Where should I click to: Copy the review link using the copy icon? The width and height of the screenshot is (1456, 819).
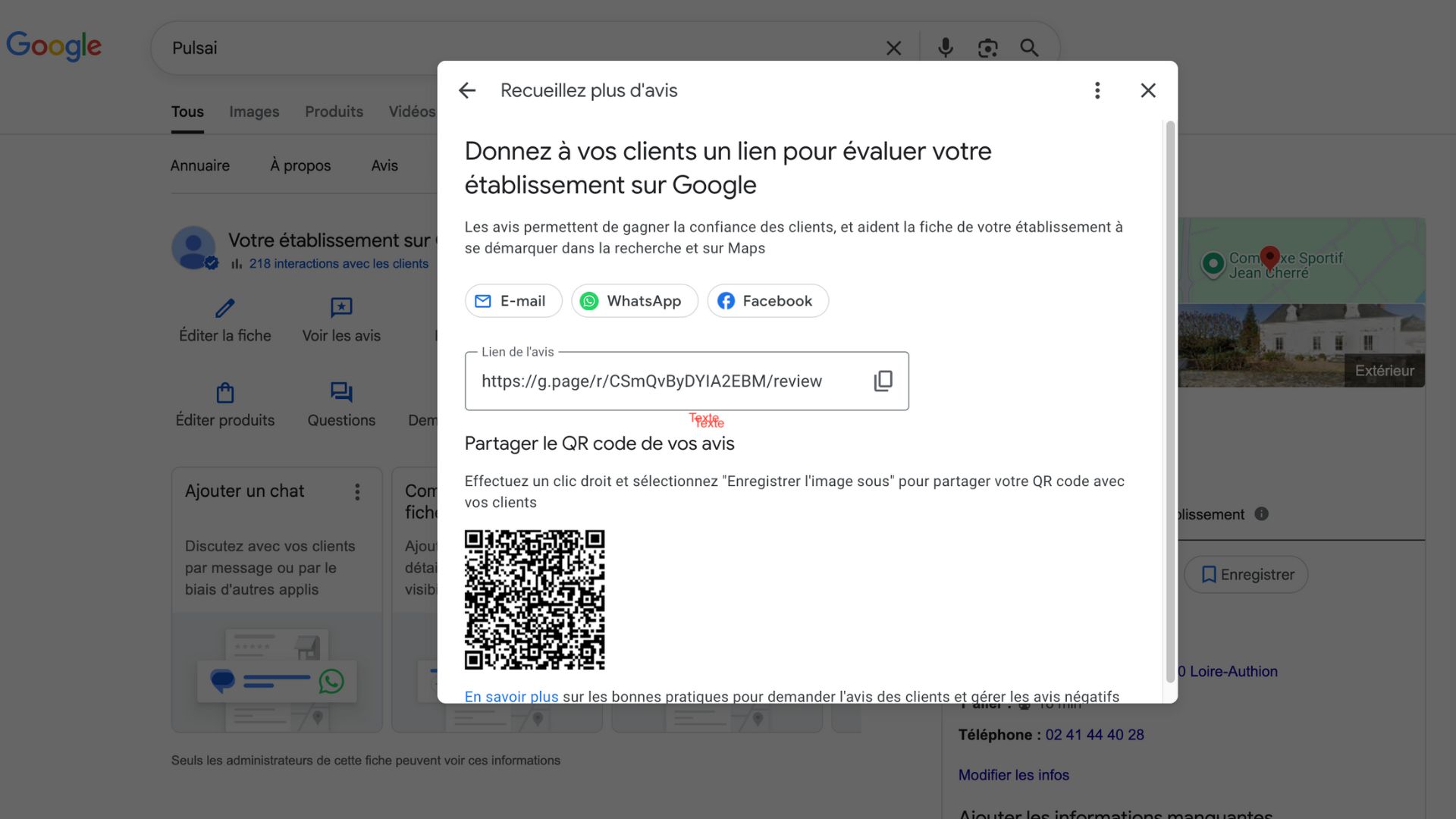[883, 381]
